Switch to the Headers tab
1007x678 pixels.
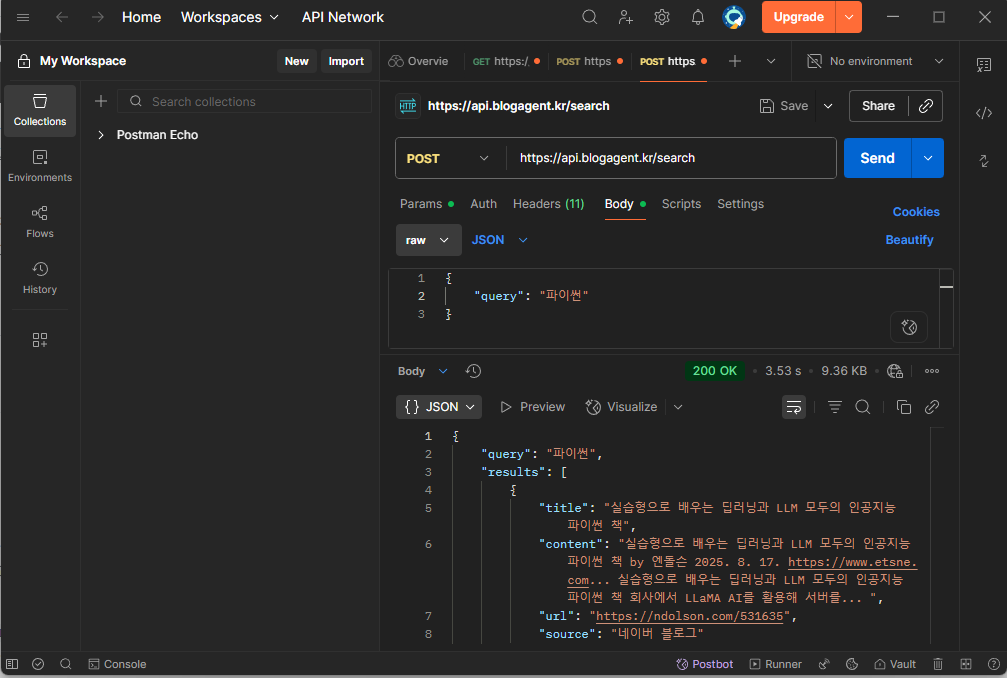click(x=548, y=204)
